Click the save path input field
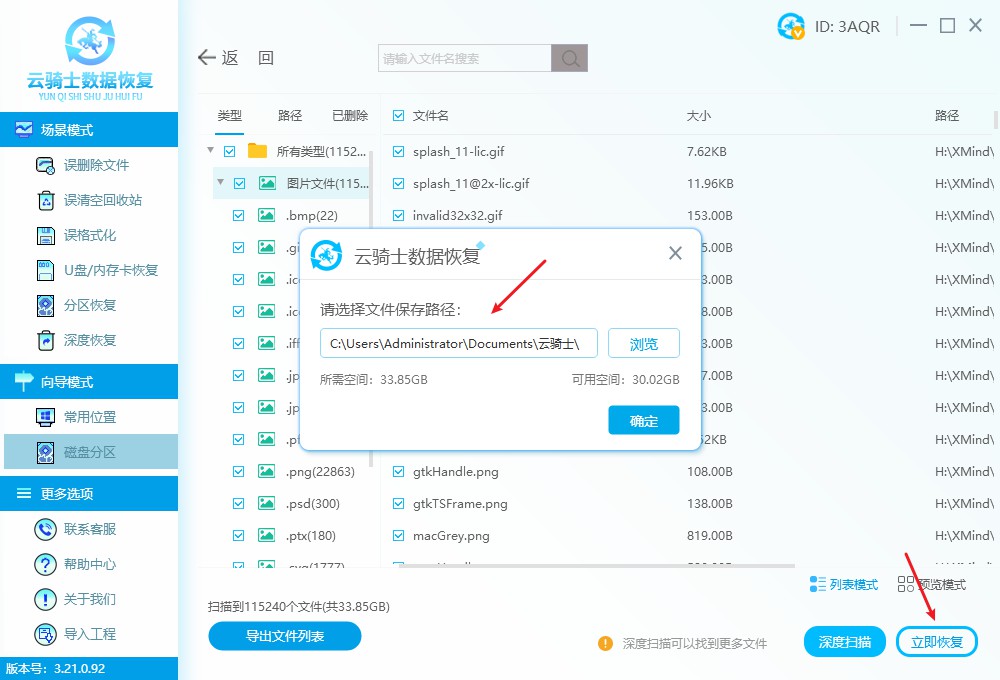Image resolution: width=1000 pixels, height=680 pixels. pos(458,342)
